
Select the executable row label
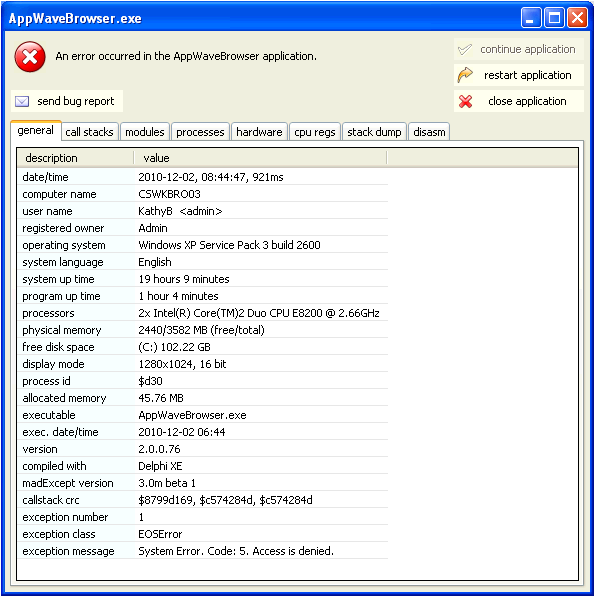(x=48, y=415)
